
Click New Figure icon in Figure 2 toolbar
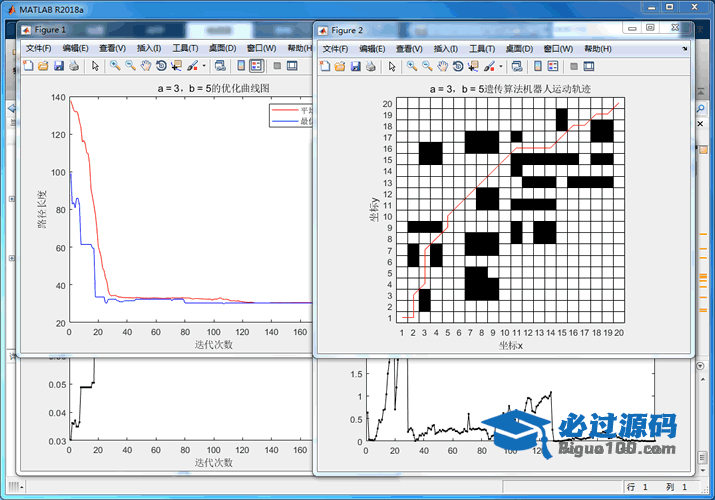(325, 67)
